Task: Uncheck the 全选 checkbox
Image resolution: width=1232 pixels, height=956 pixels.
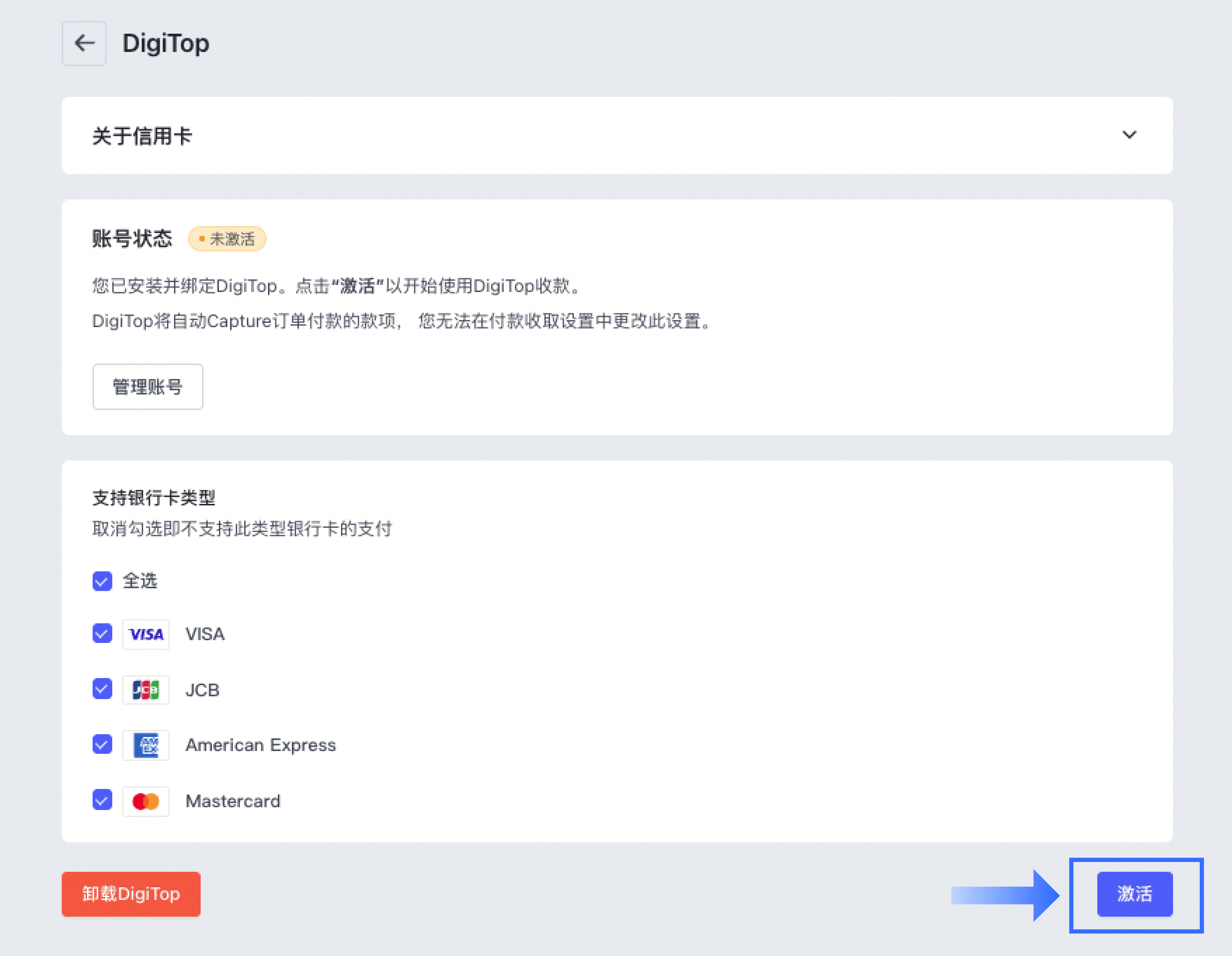Action: [x=102, y=581]
